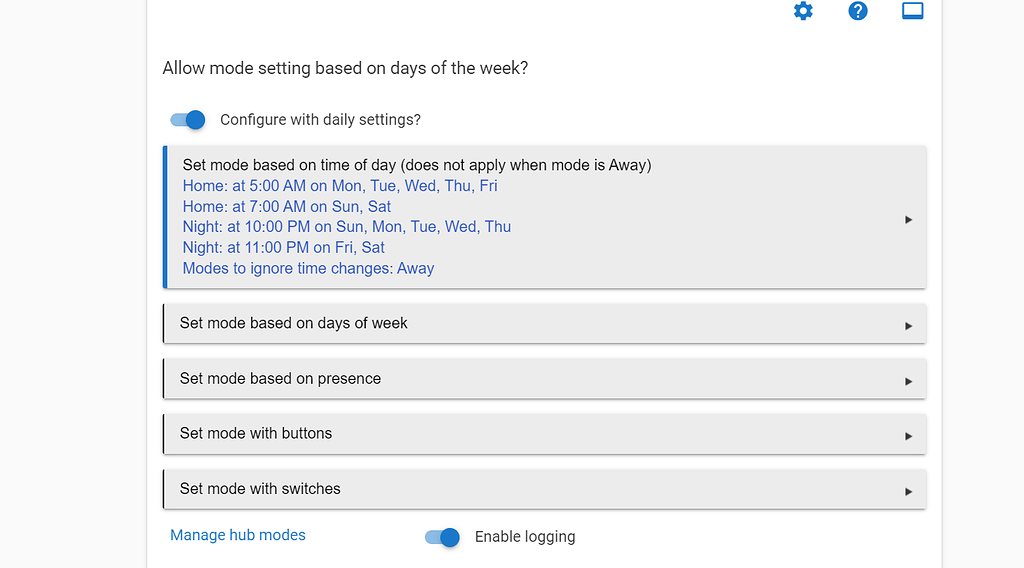Click arrow on switches row
The width and height of the screenshot is (1024, 568).
coord(908,492)
